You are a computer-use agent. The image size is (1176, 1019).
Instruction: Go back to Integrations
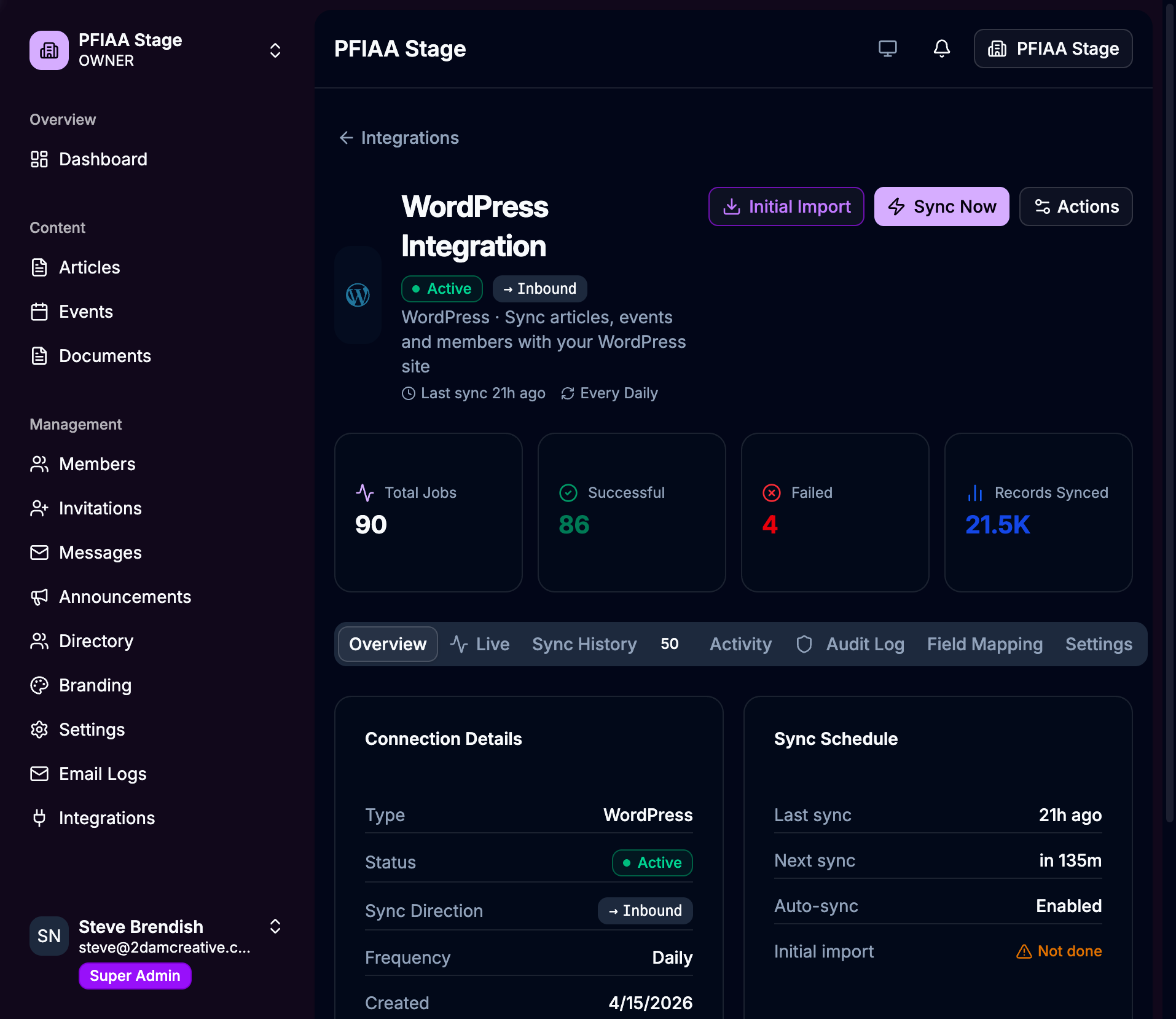pyautogui.click(x=399, y=138)
